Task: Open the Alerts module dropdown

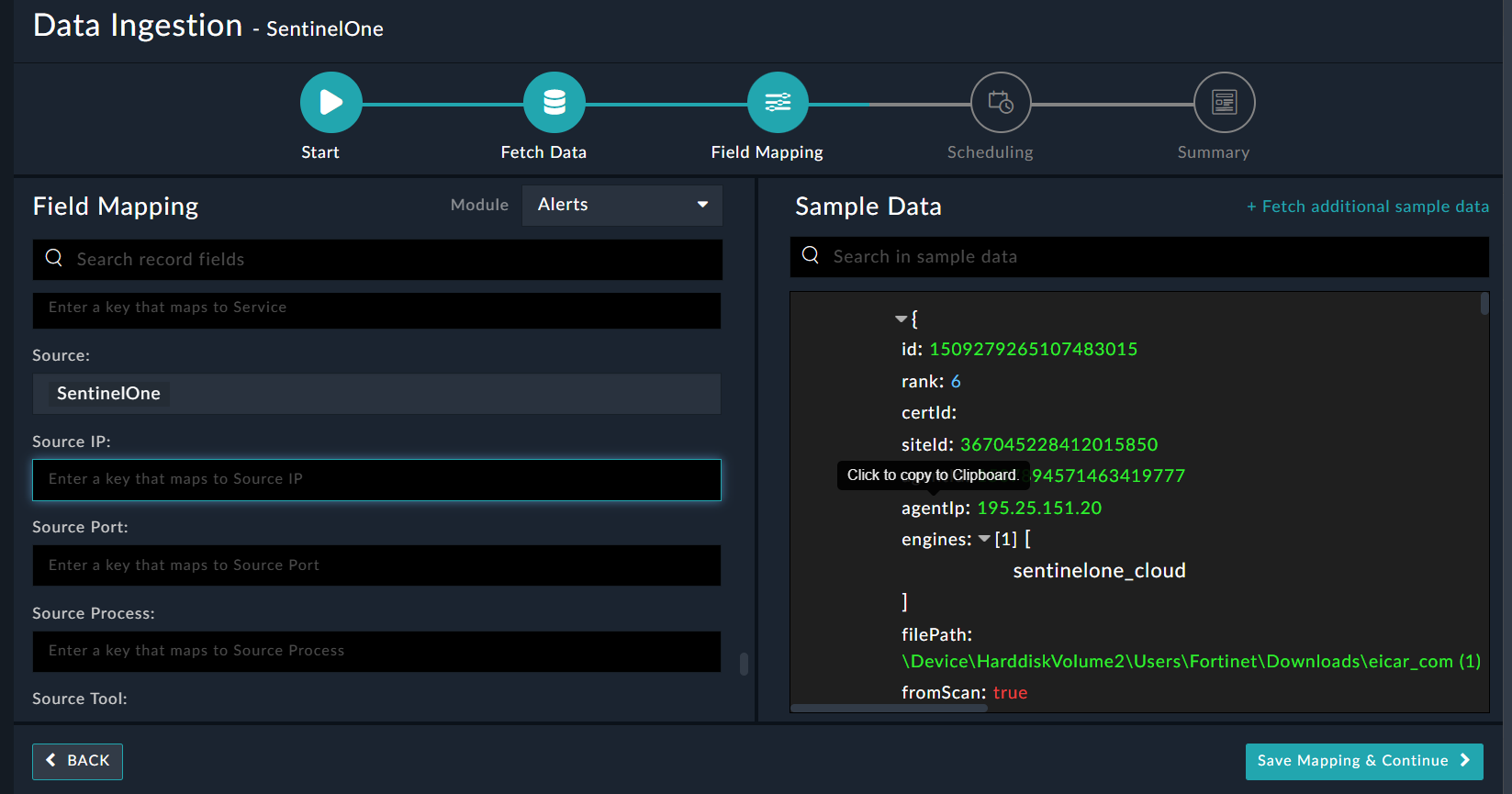Action: click(x=622, y=205)
